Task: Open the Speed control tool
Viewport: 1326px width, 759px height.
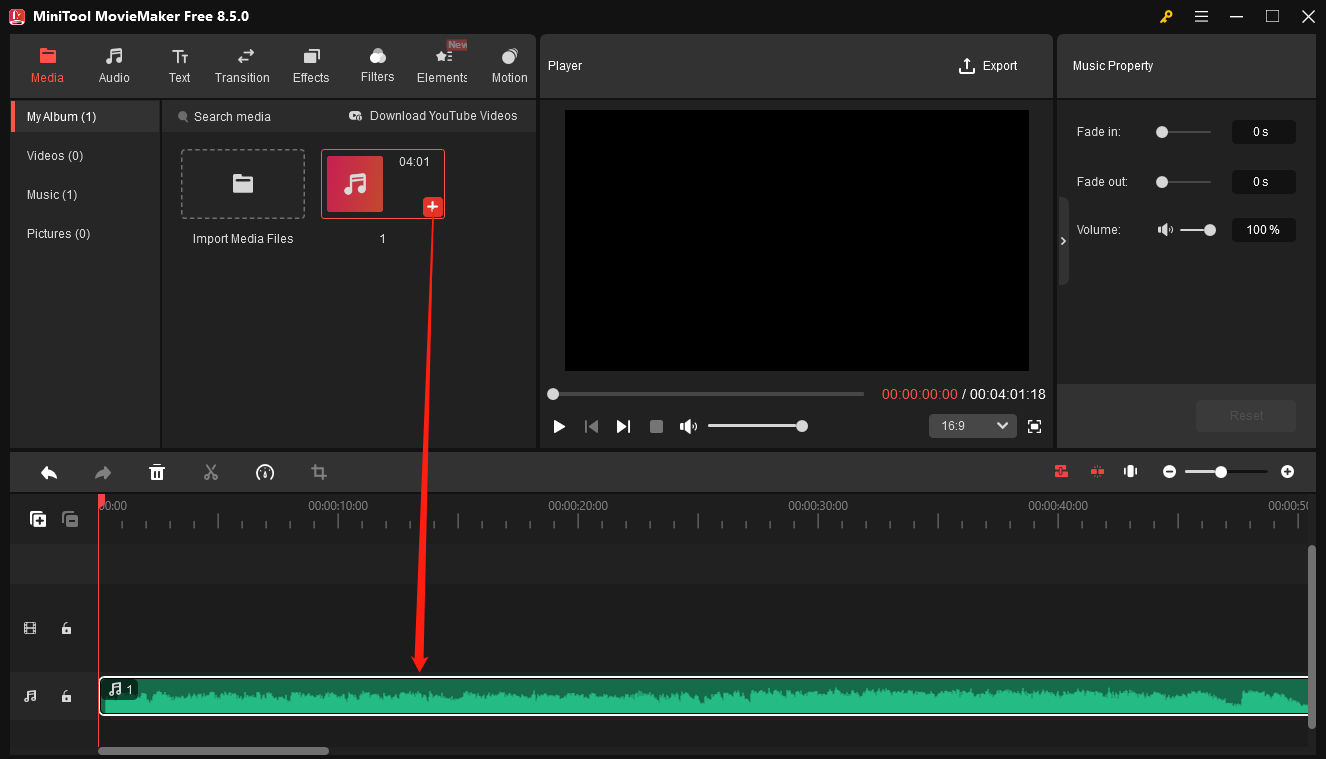Action: 264,471
